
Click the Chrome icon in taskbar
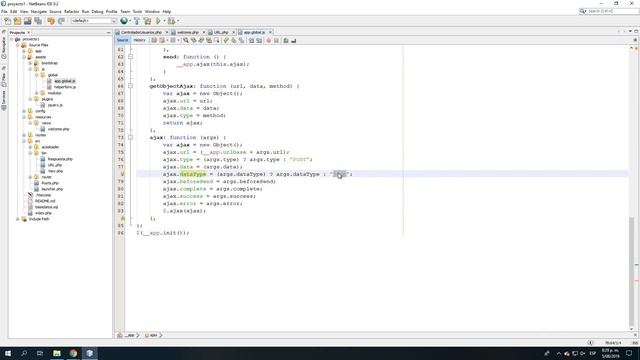click(x=73, y=353)
